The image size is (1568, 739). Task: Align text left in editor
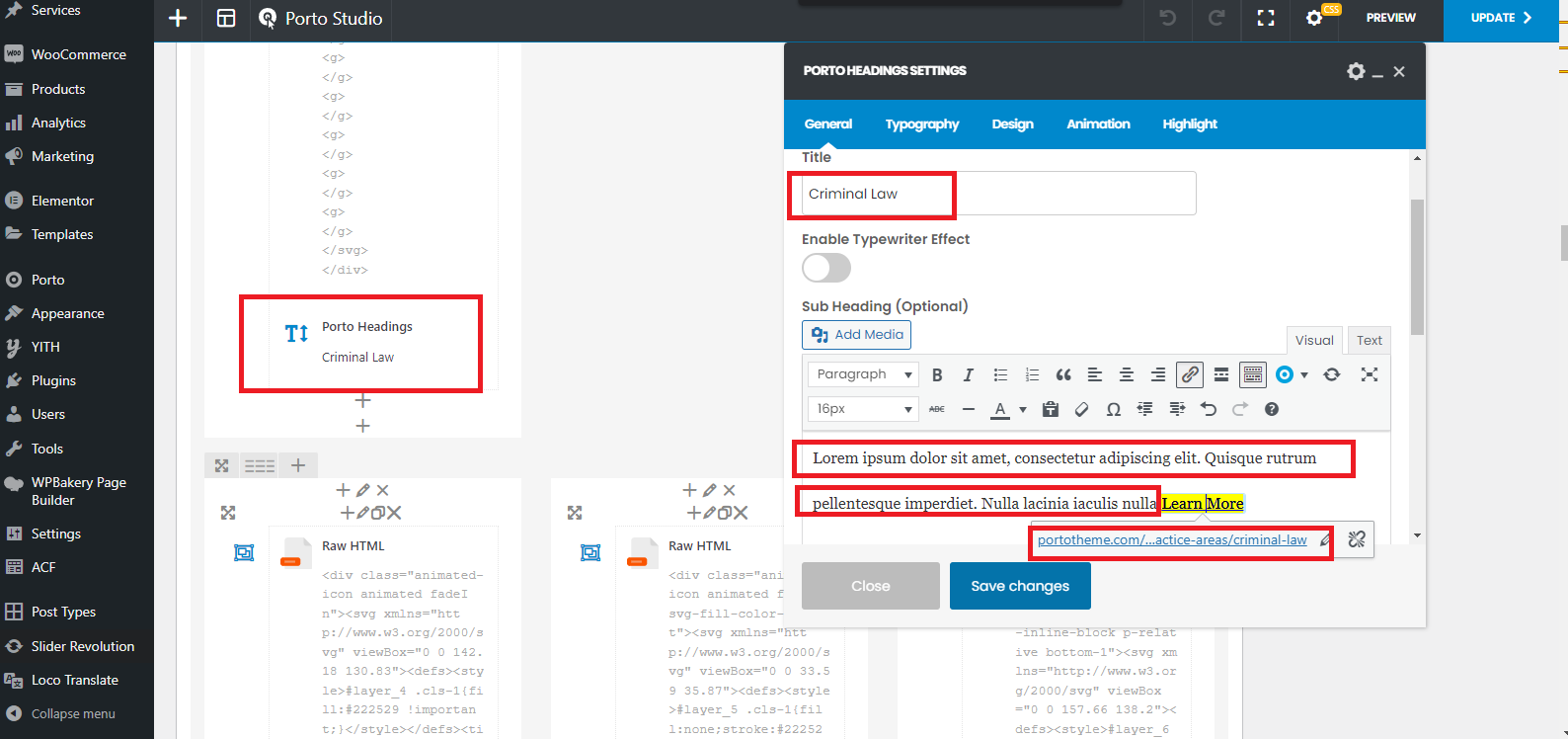point(1095,374)
